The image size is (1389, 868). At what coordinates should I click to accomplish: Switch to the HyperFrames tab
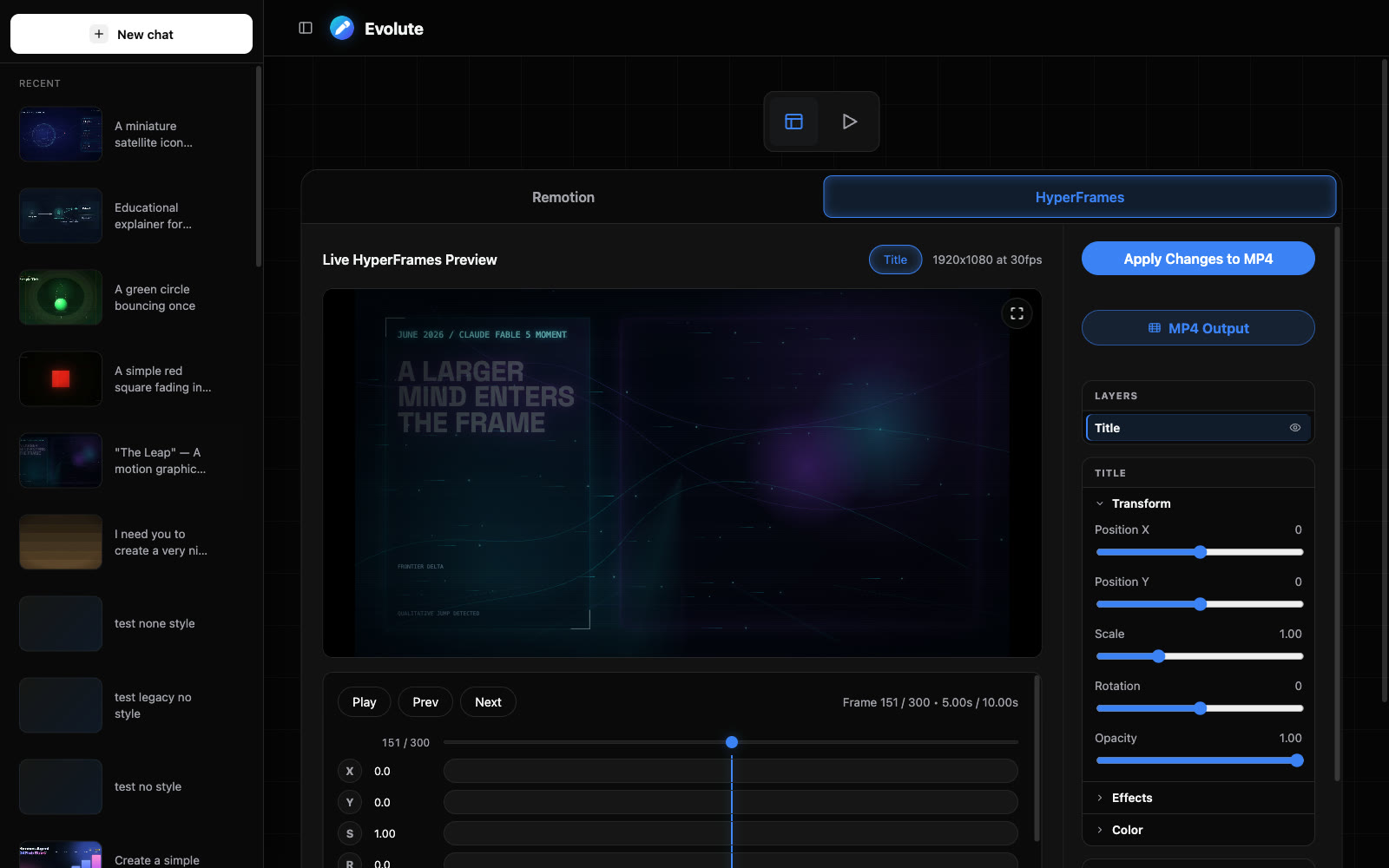pos(1079,197)
